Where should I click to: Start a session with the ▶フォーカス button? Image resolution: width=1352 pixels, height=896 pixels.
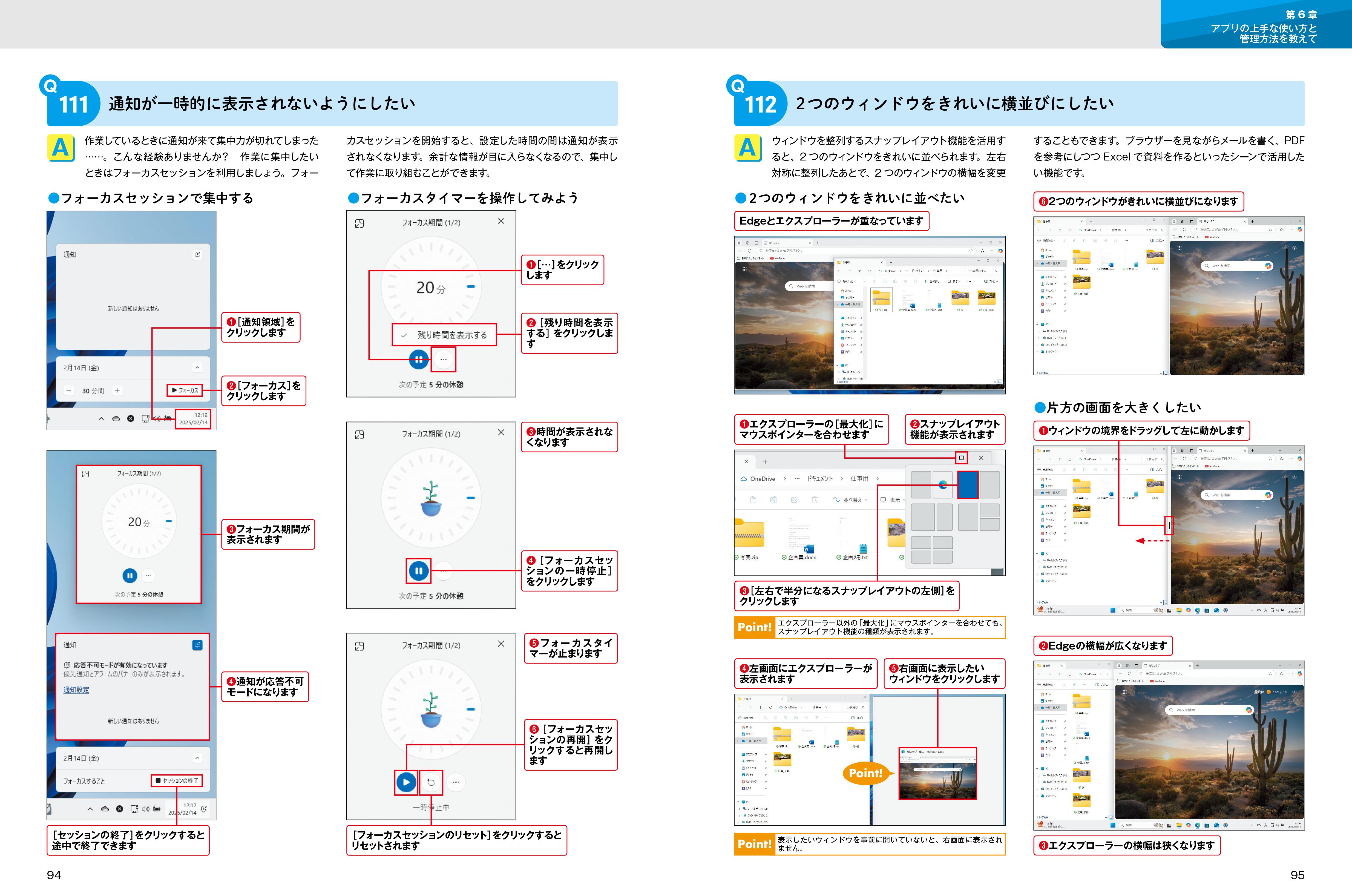[185, 390]
